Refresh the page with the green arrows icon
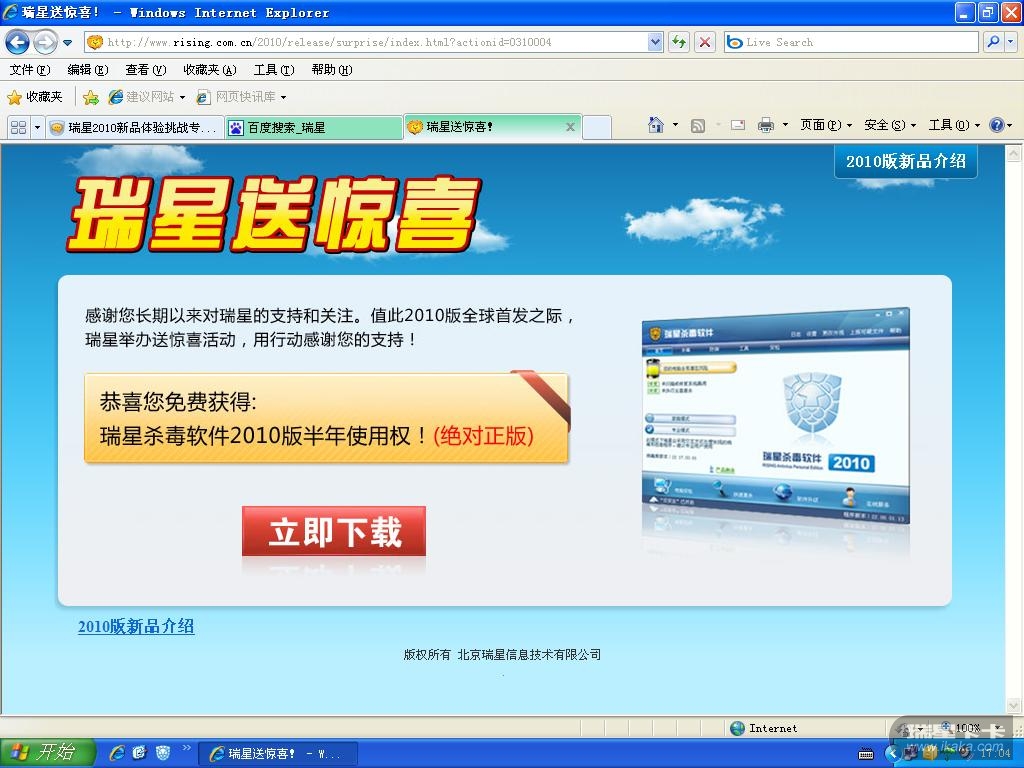The width and height of the screenshot is (1024, 768). tap(680, 42)
